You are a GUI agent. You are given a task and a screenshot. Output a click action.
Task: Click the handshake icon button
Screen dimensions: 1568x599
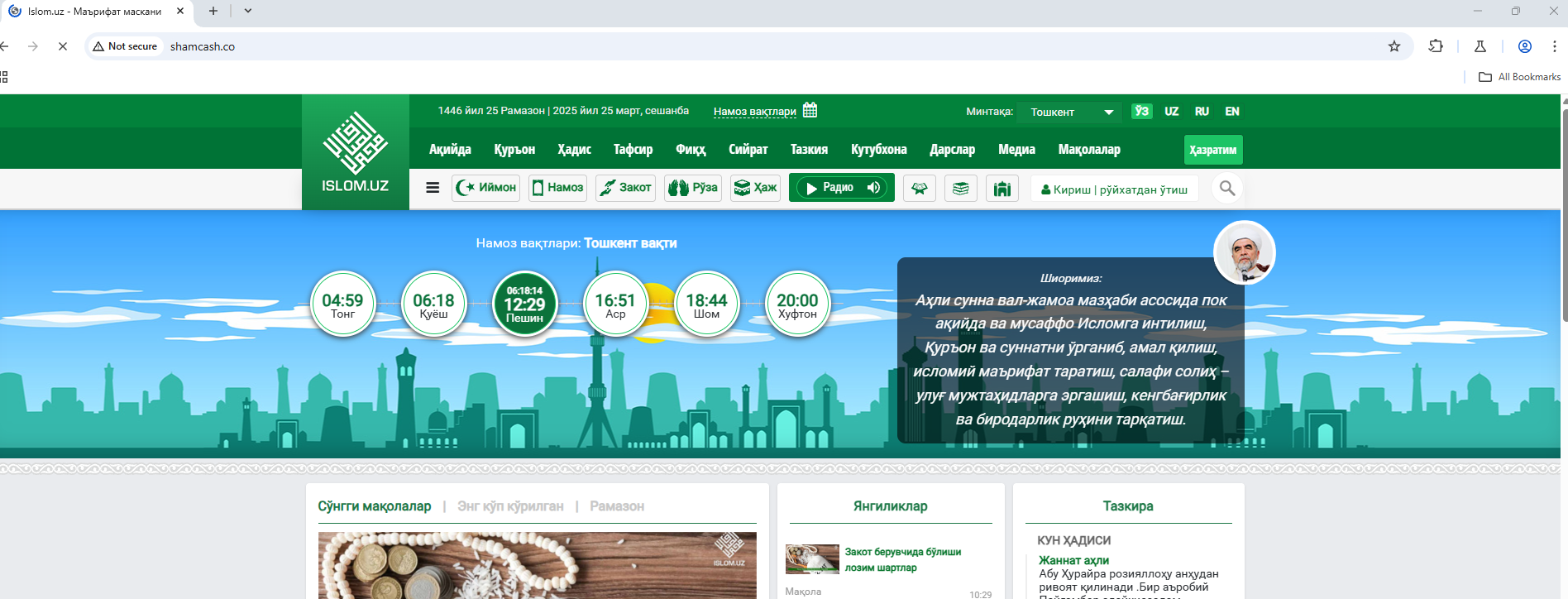[x=920, y=189]
